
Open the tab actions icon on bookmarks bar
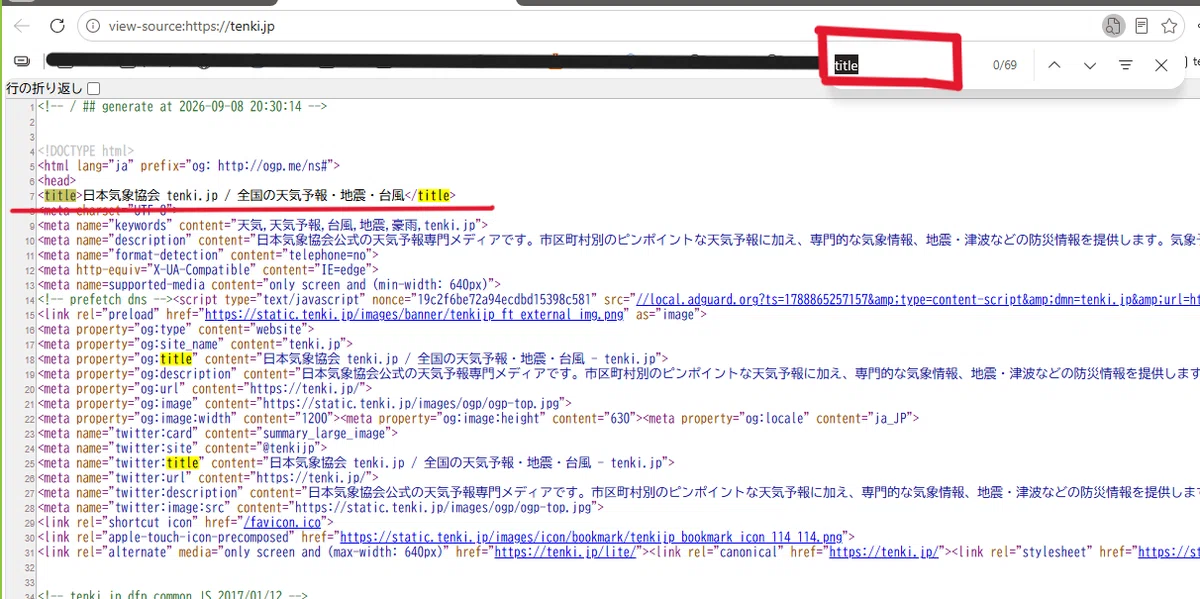point(22,62)
